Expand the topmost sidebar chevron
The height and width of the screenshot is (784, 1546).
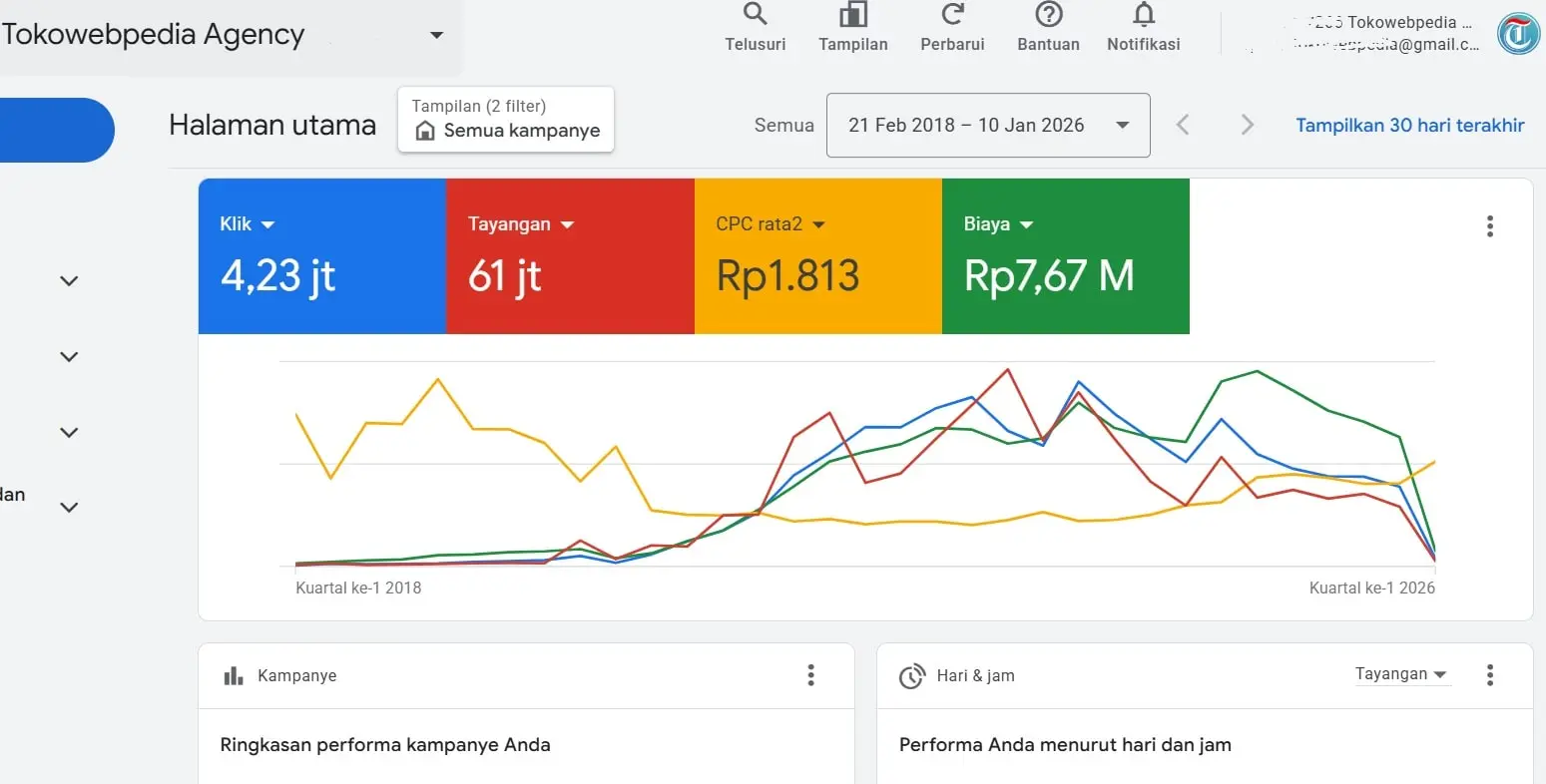pos(68,280)
